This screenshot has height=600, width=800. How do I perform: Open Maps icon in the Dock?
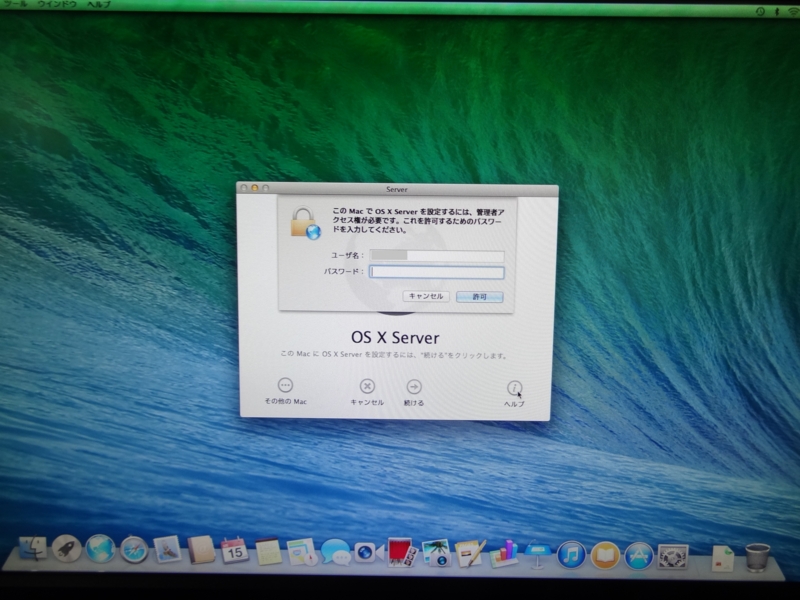point(302,552)
